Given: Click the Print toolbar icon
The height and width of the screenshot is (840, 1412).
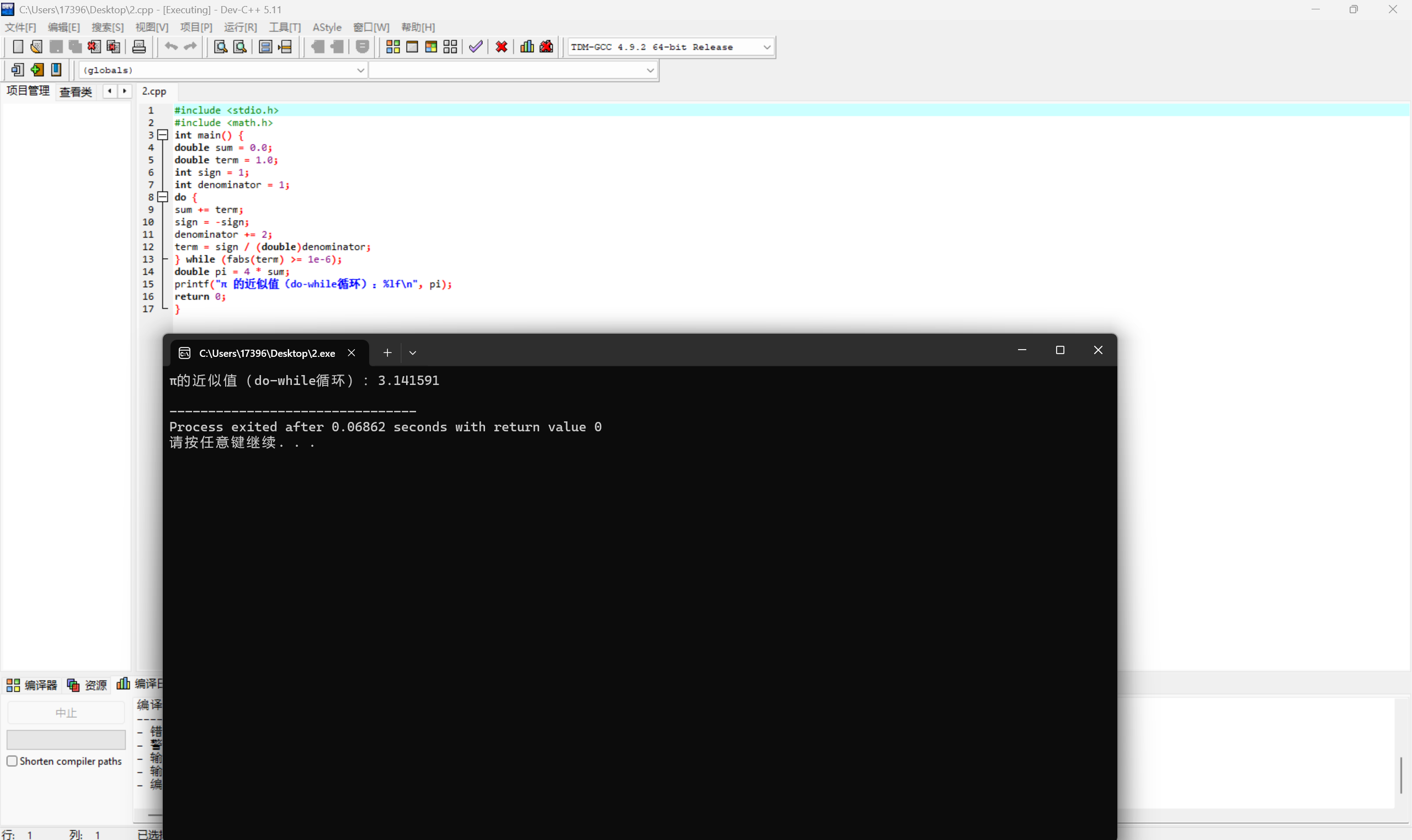Looking at the screenshot, I should coord(138,47).
